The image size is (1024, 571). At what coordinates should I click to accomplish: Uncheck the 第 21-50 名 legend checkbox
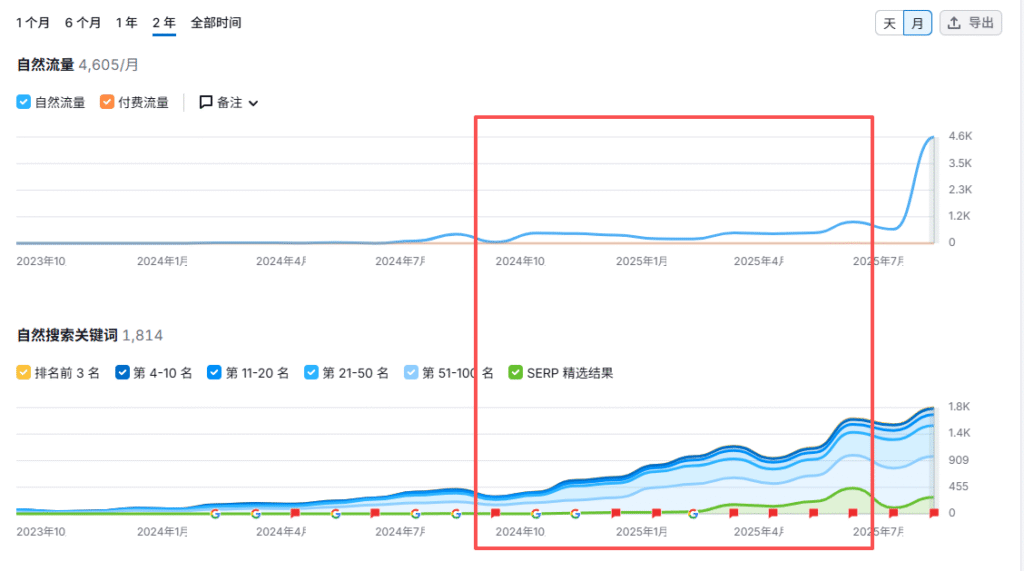pyautogui.click(x=311, y=373)
